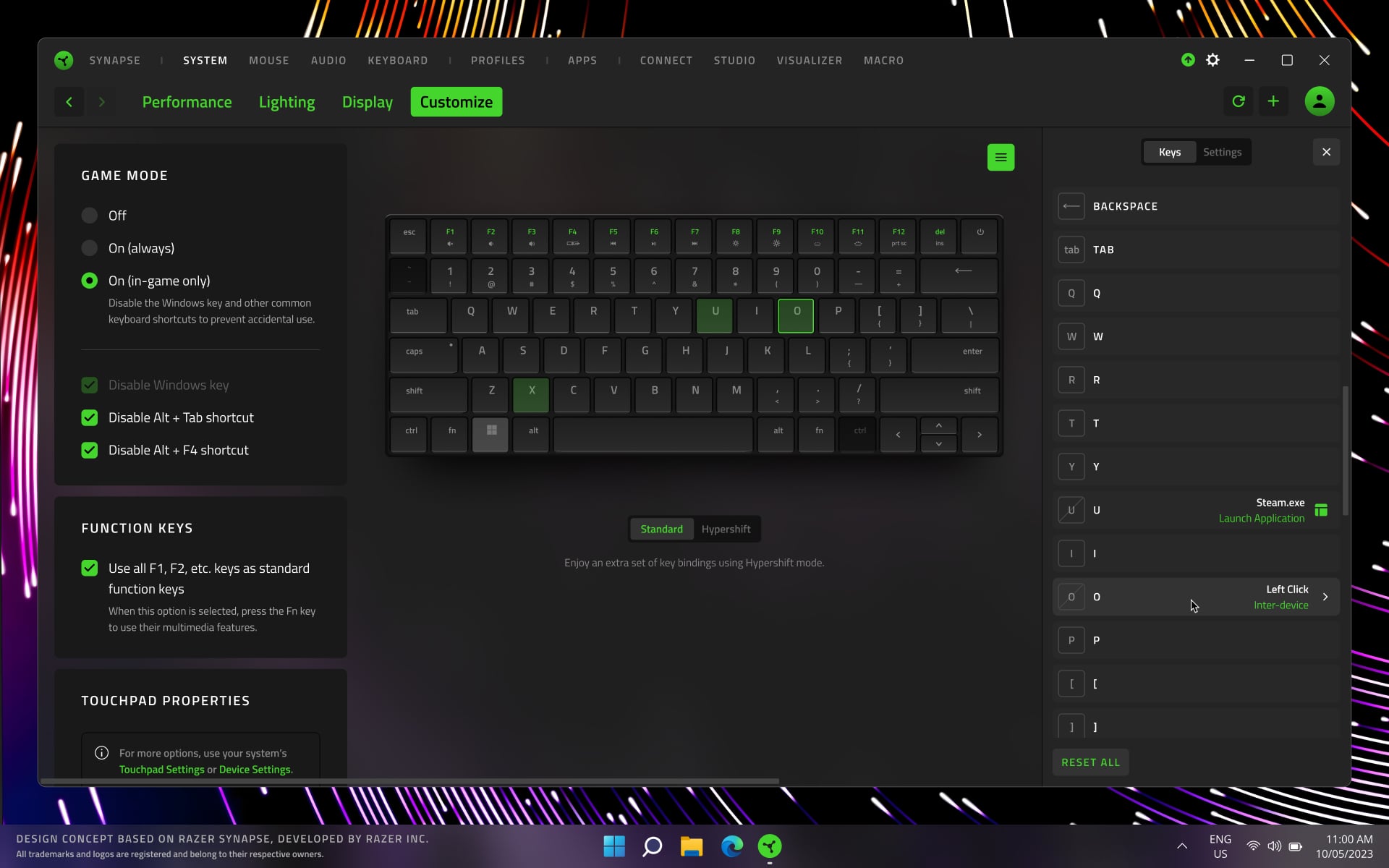Open the settings gear icon

click(x=1213, y=60)
